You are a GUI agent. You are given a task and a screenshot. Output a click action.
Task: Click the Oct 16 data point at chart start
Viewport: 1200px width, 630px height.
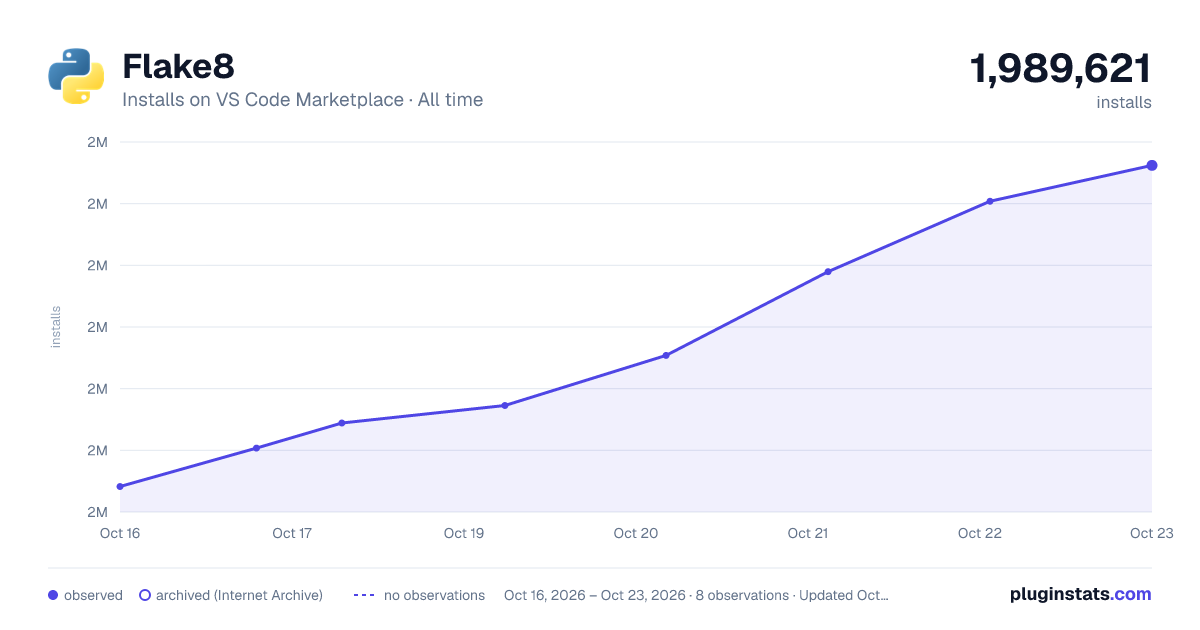point(120,486)
